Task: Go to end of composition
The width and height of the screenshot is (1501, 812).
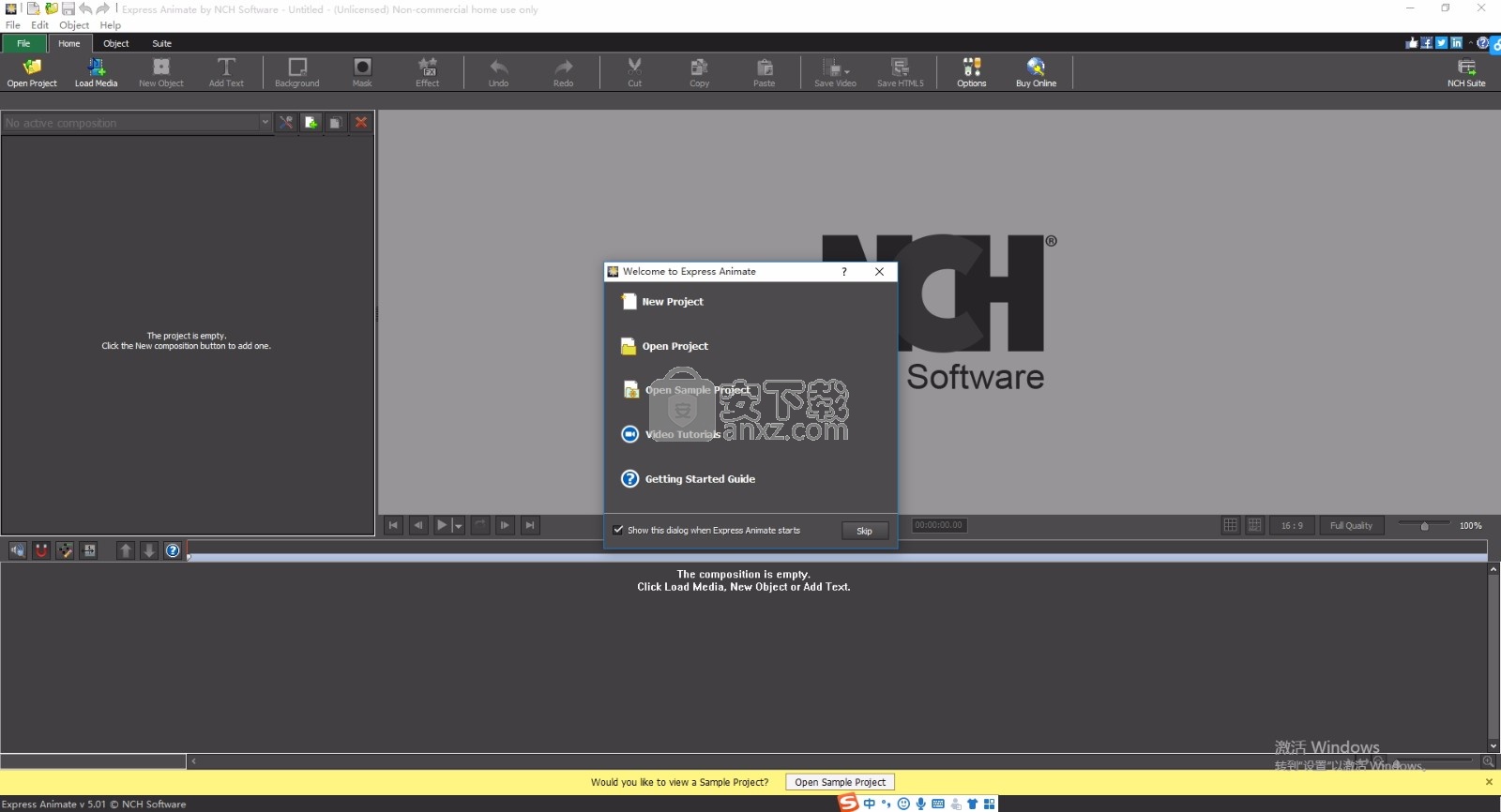Action: 530,526
